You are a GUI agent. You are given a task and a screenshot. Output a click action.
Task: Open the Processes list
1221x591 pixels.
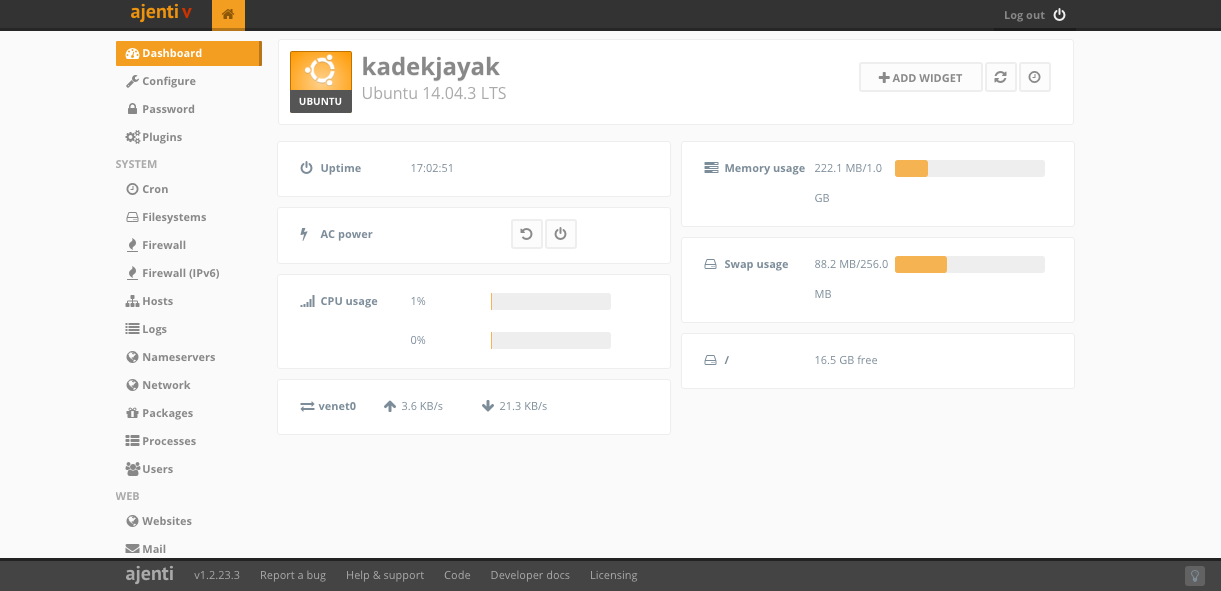pos(169,441)
